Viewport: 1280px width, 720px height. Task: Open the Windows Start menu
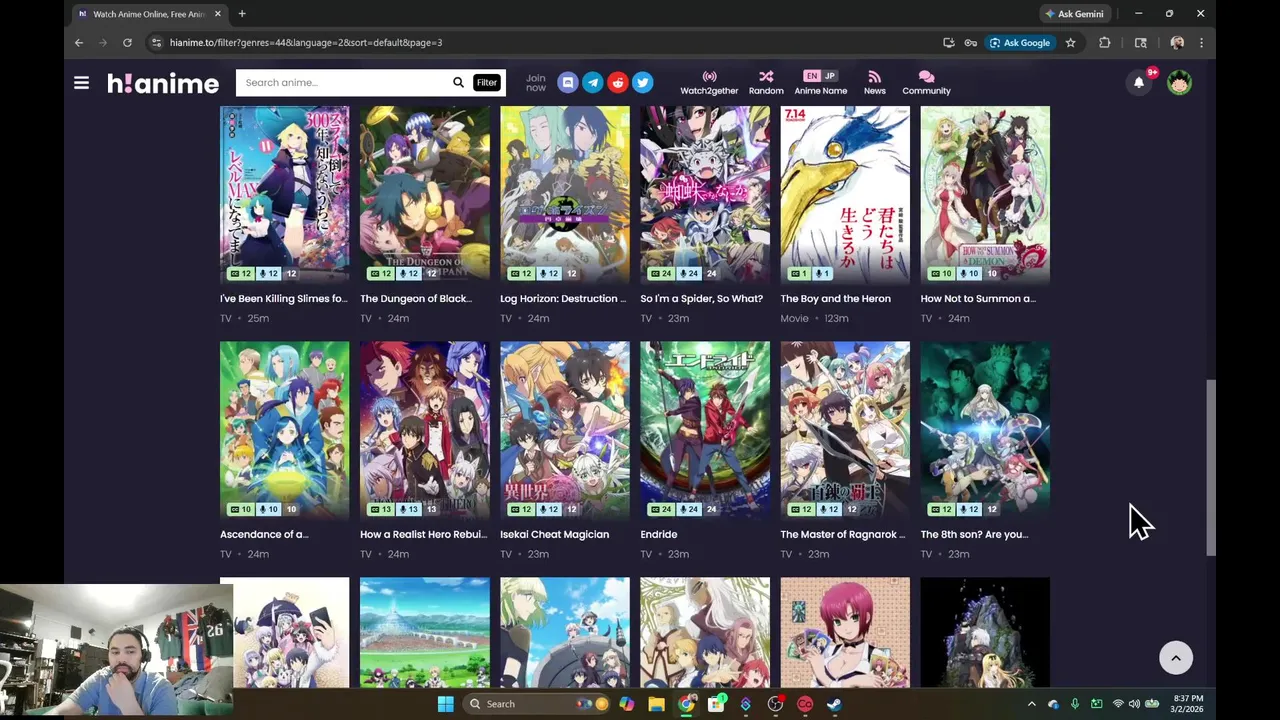[x=445, y=704]
